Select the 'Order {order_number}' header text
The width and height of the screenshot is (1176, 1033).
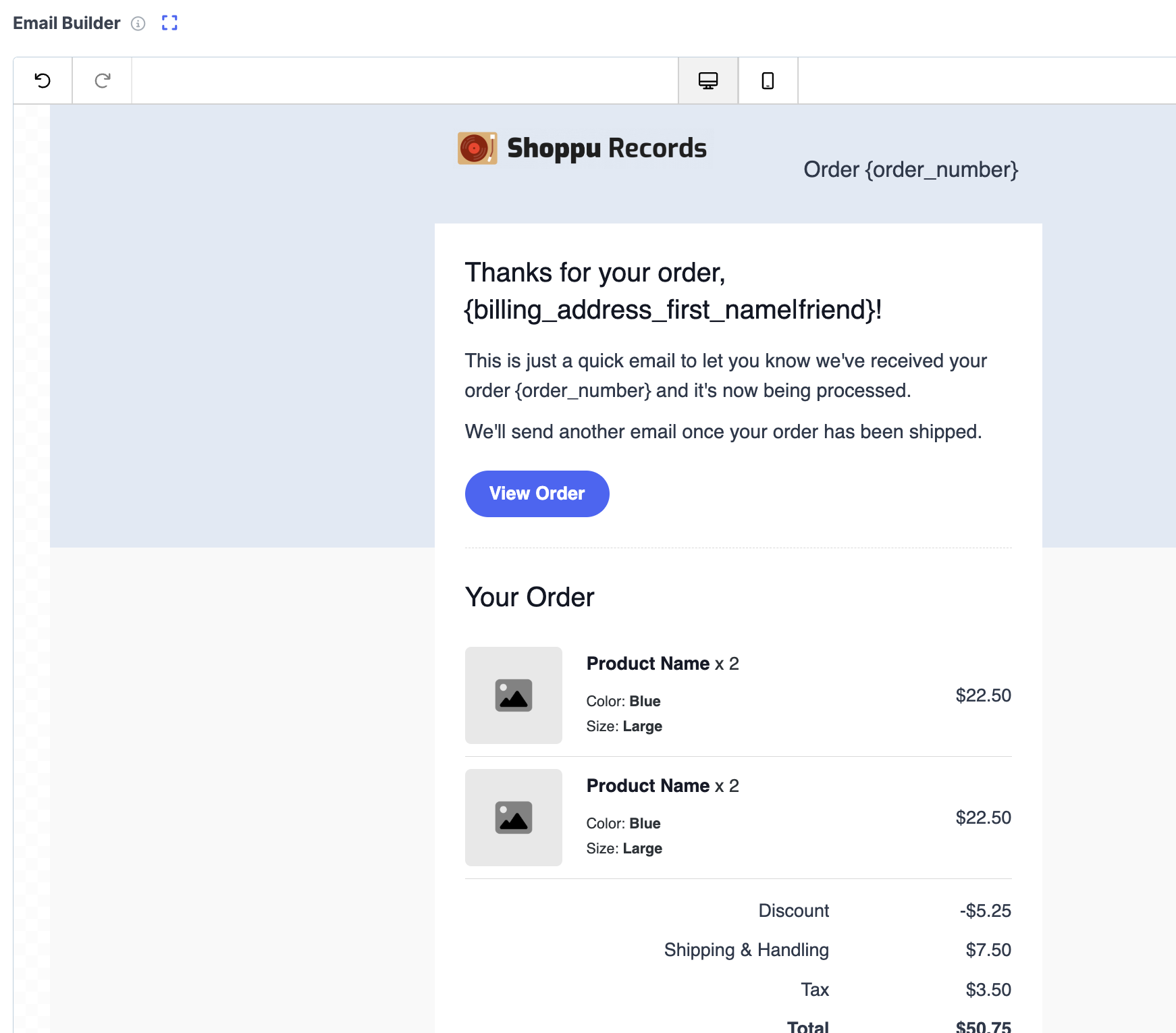911,169
